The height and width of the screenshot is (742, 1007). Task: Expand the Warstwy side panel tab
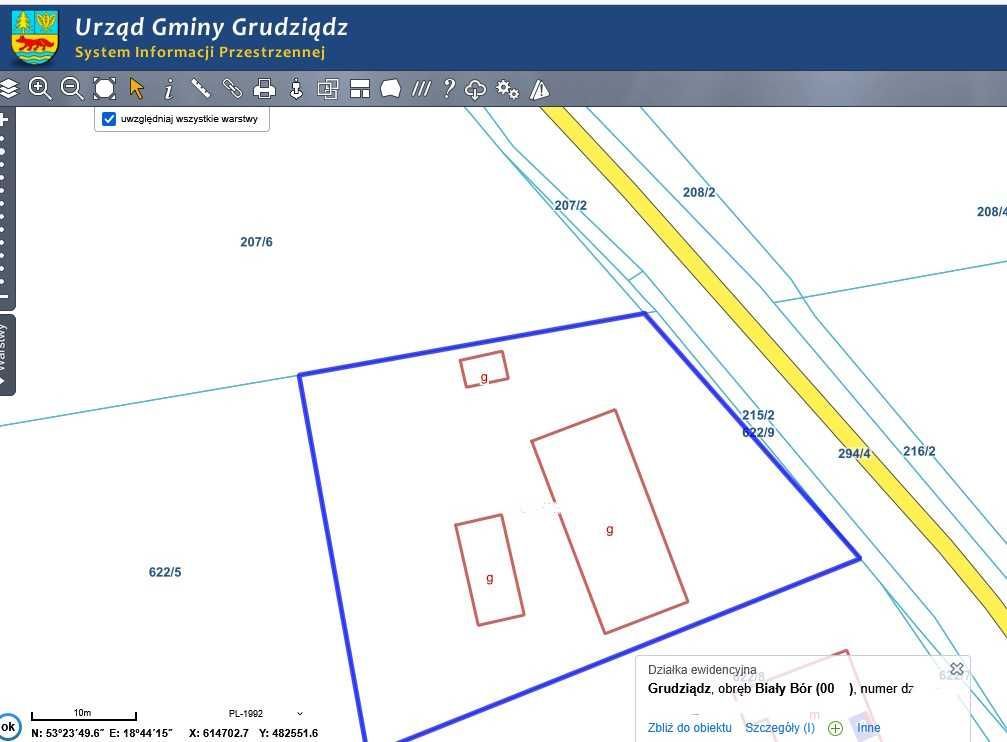click(5, 355)
